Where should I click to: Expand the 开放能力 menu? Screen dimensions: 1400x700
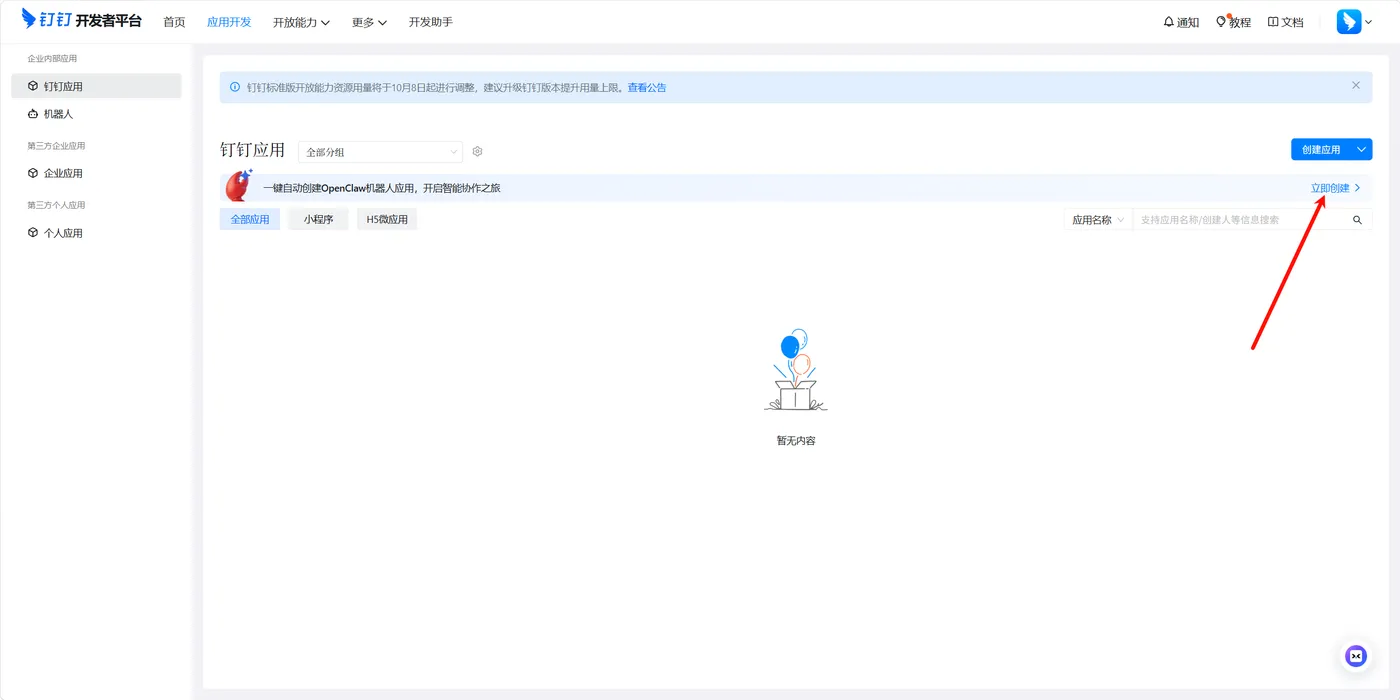pos(301,22)
